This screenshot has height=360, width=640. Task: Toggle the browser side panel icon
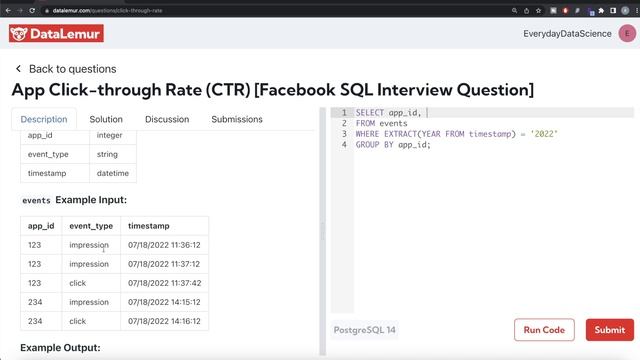tap(613, 11)
